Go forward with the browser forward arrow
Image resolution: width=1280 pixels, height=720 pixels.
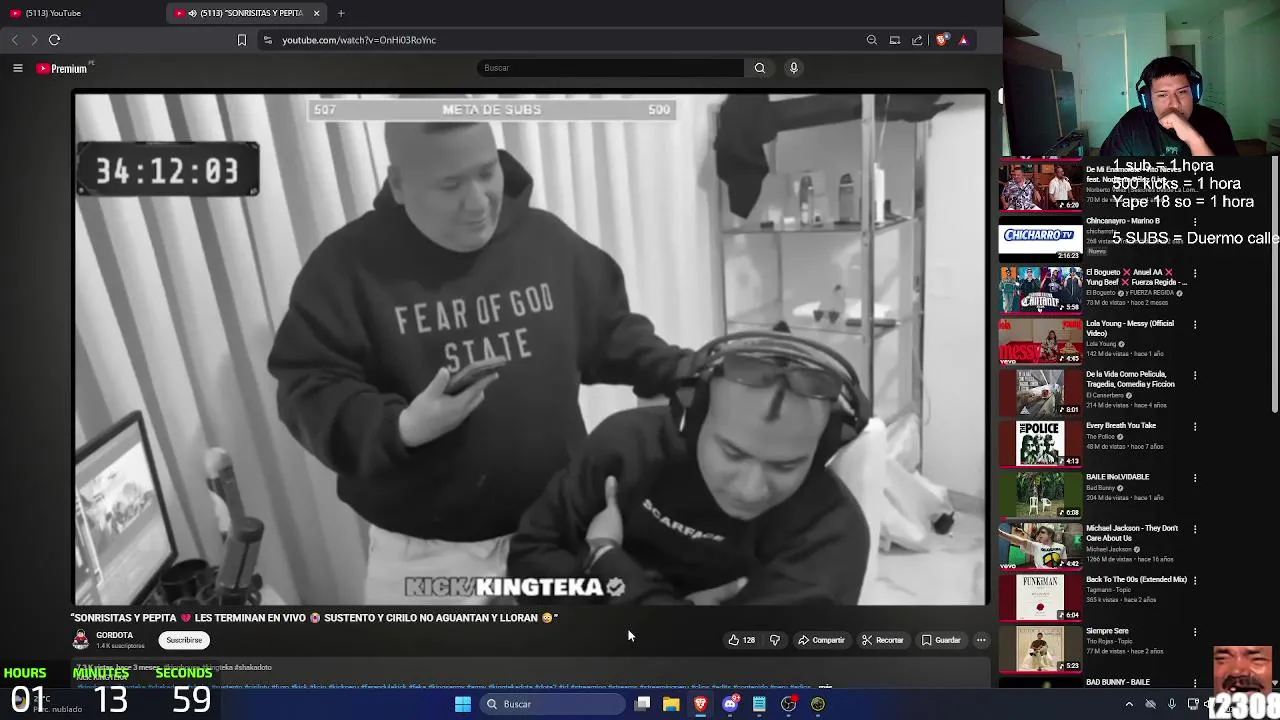point(33,40)
